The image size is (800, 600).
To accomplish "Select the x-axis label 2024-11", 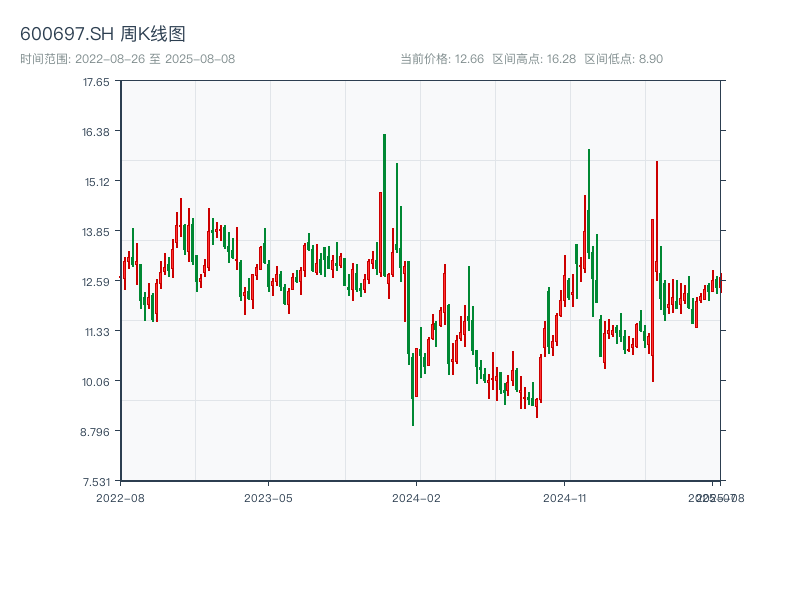I will pyautogui.click(x=564, y=498).
